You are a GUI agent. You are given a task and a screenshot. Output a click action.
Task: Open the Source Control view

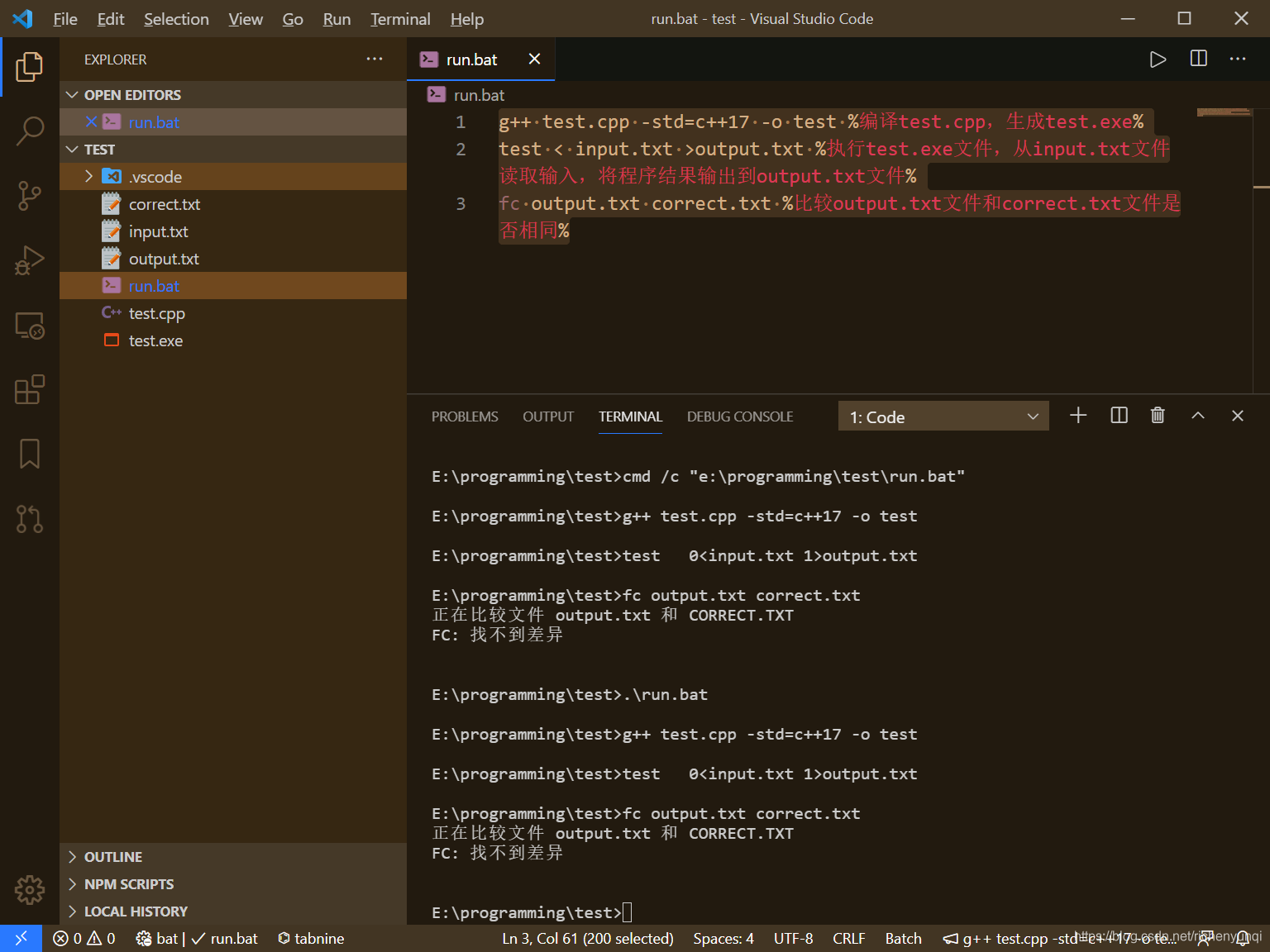(x=30, y=196)
